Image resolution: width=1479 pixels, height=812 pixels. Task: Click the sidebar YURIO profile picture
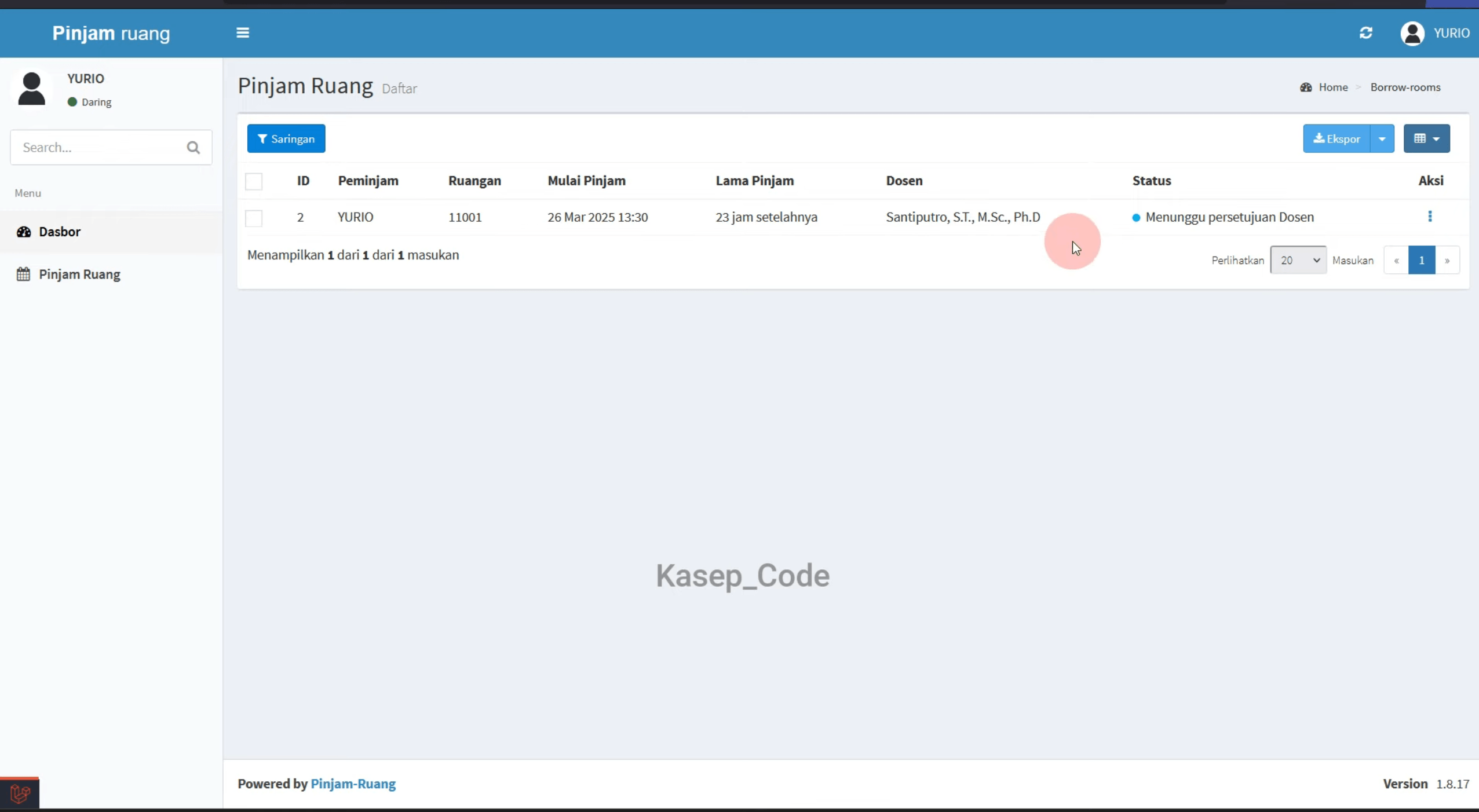click(x=32, y=89)
